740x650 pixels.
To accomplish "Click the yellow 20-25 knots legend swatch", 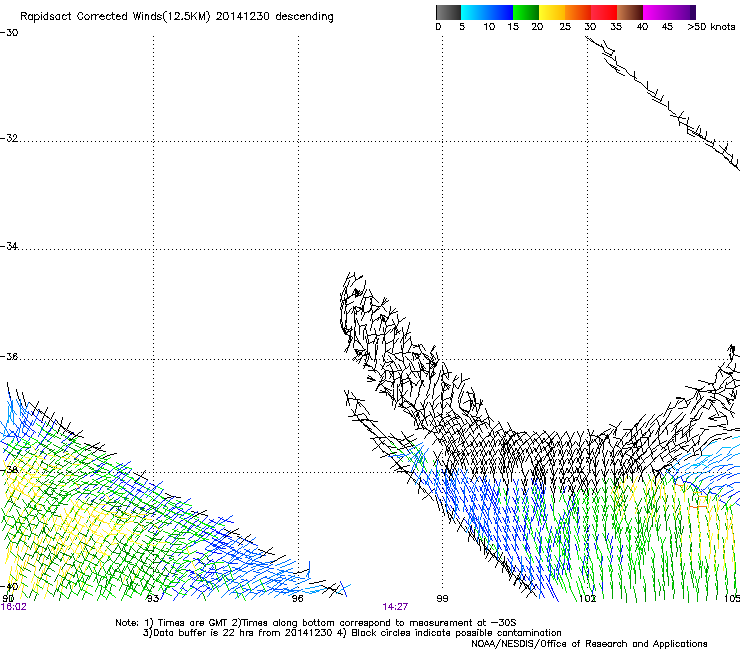I will tap(552, 12).
